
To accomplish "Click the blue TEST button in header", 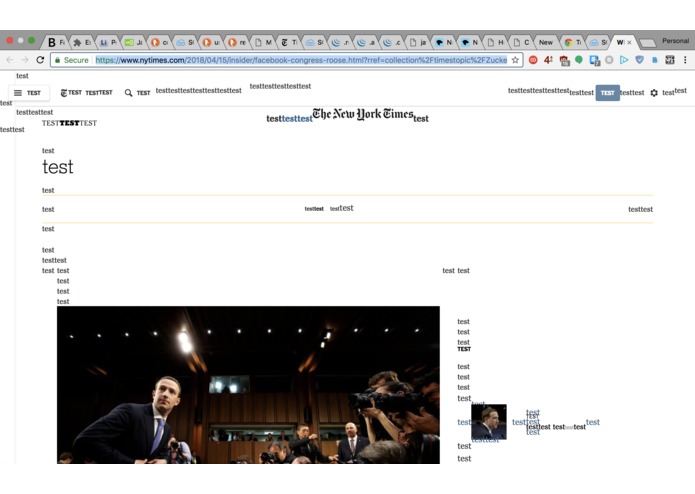I will click(607, 93).
